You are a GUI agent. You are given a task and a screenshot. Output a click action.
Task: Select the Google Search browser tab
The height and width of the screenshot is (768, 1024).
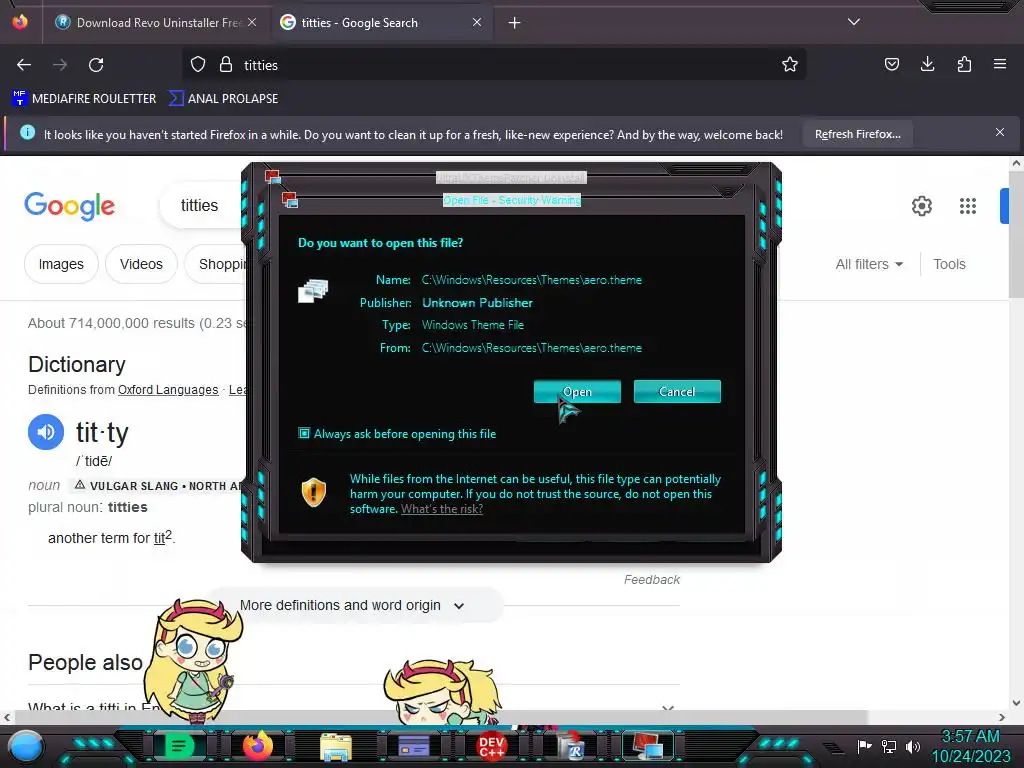click(x=382, y=23)
